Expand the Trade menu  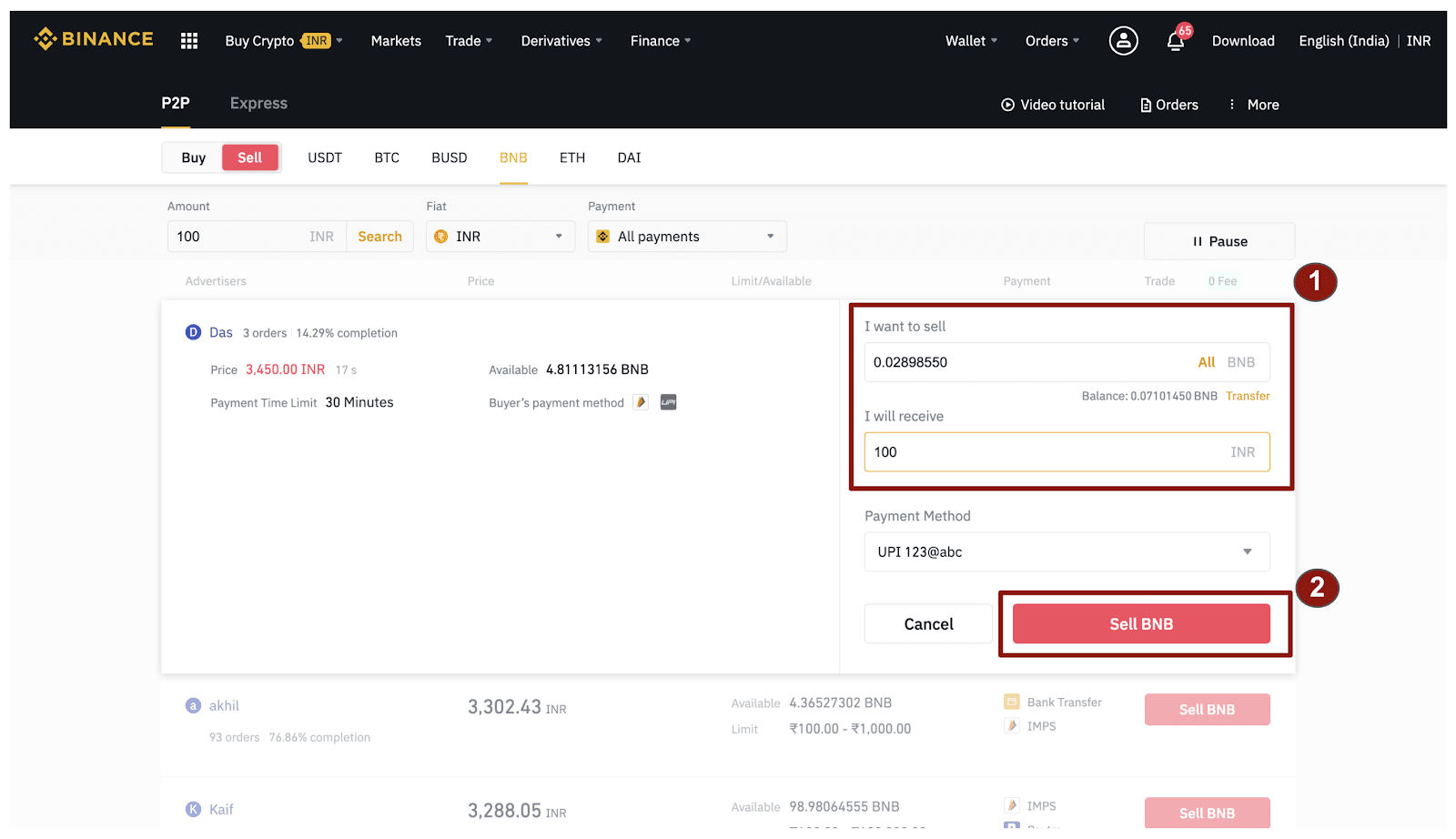[x=469, y=41]
